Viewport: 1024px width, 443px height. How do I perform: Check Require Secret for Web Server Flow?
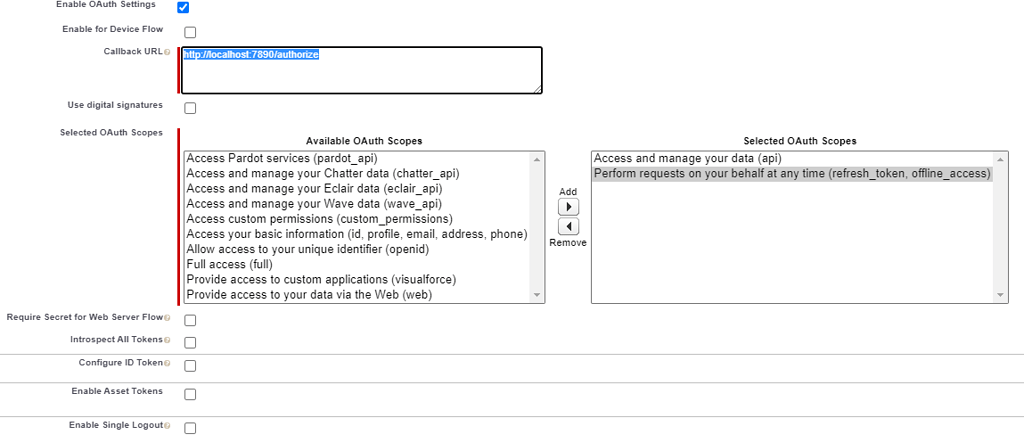tap(190, 320)
